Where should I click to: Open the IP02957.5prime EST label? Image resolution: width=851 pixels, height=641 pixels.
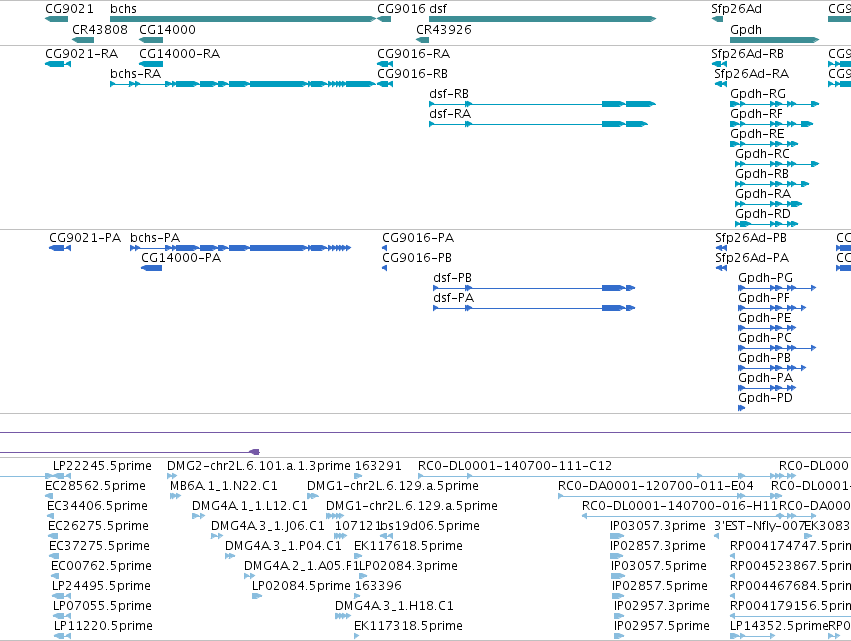click(x=662, y=626)
